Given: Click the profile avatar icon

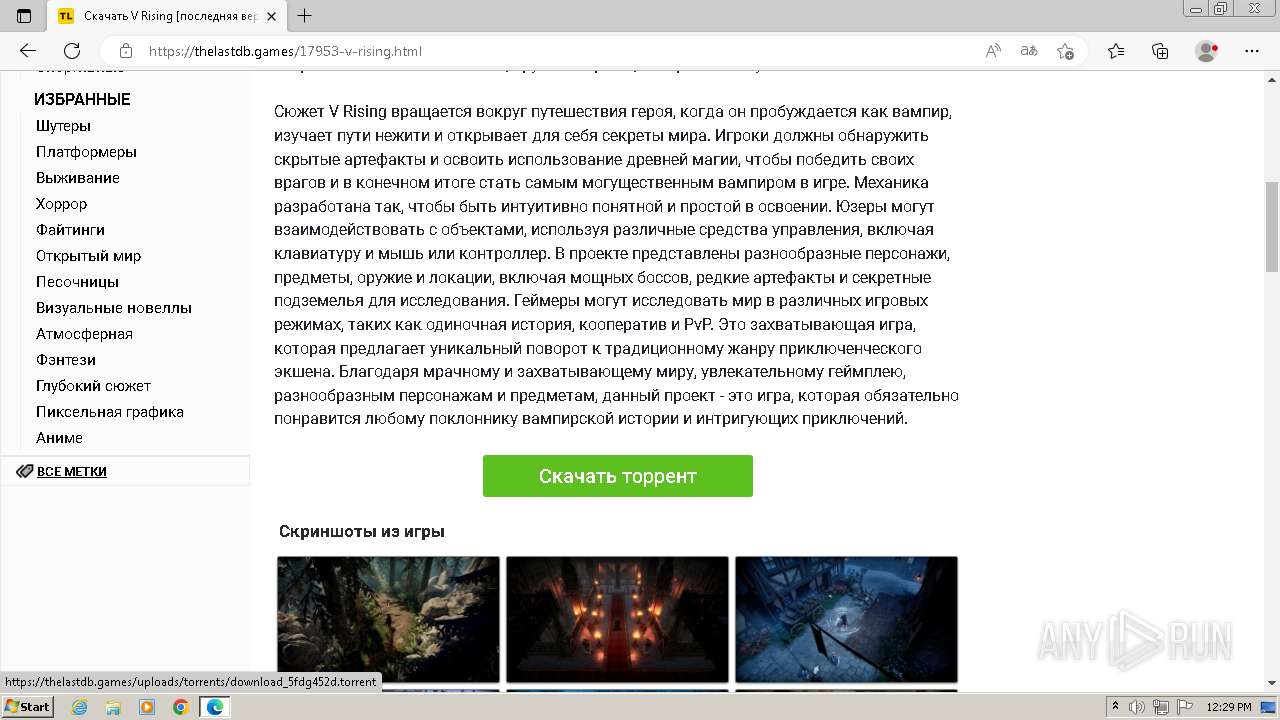Looking at the screenshot, I should [1207, 51].
